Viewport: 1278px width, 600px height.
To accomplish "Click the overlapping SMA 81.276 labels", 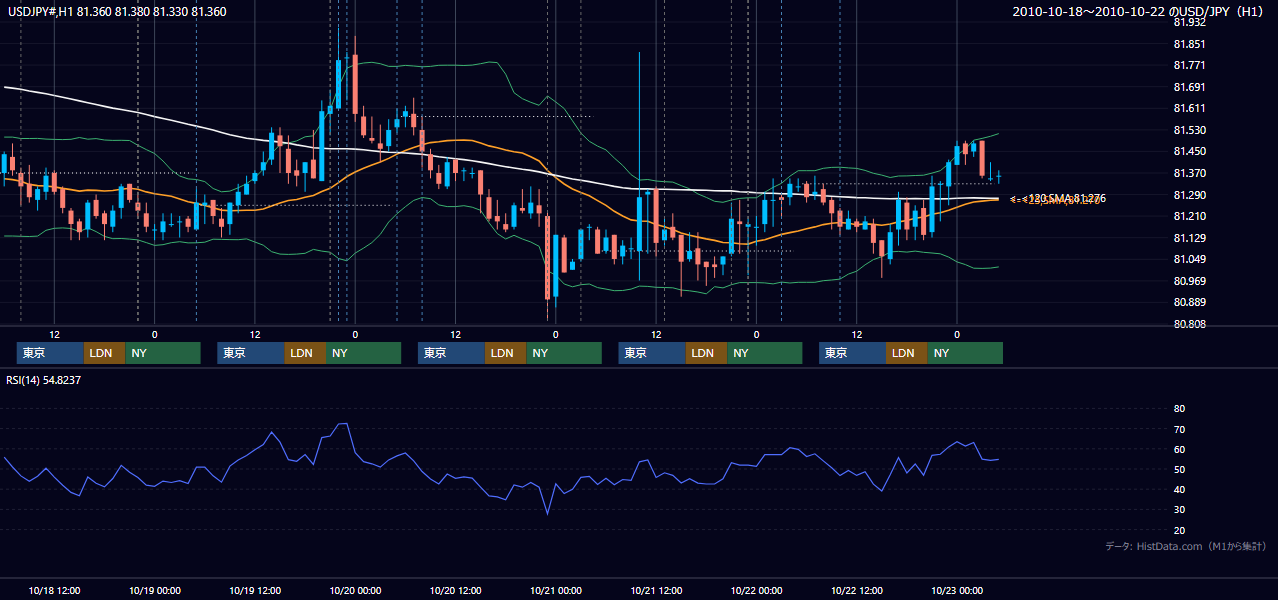I will [1058, 199].
